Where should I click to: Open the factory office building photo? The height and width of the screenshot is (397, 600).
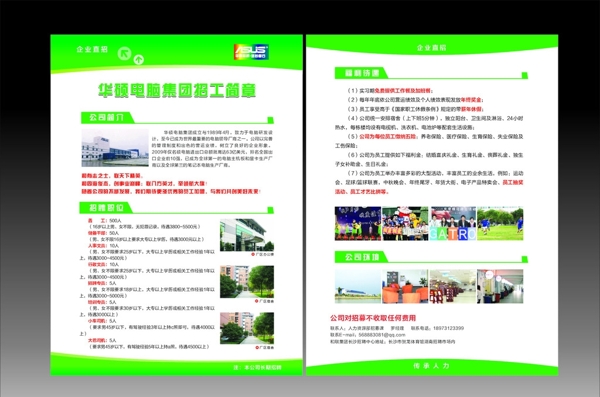247,235
